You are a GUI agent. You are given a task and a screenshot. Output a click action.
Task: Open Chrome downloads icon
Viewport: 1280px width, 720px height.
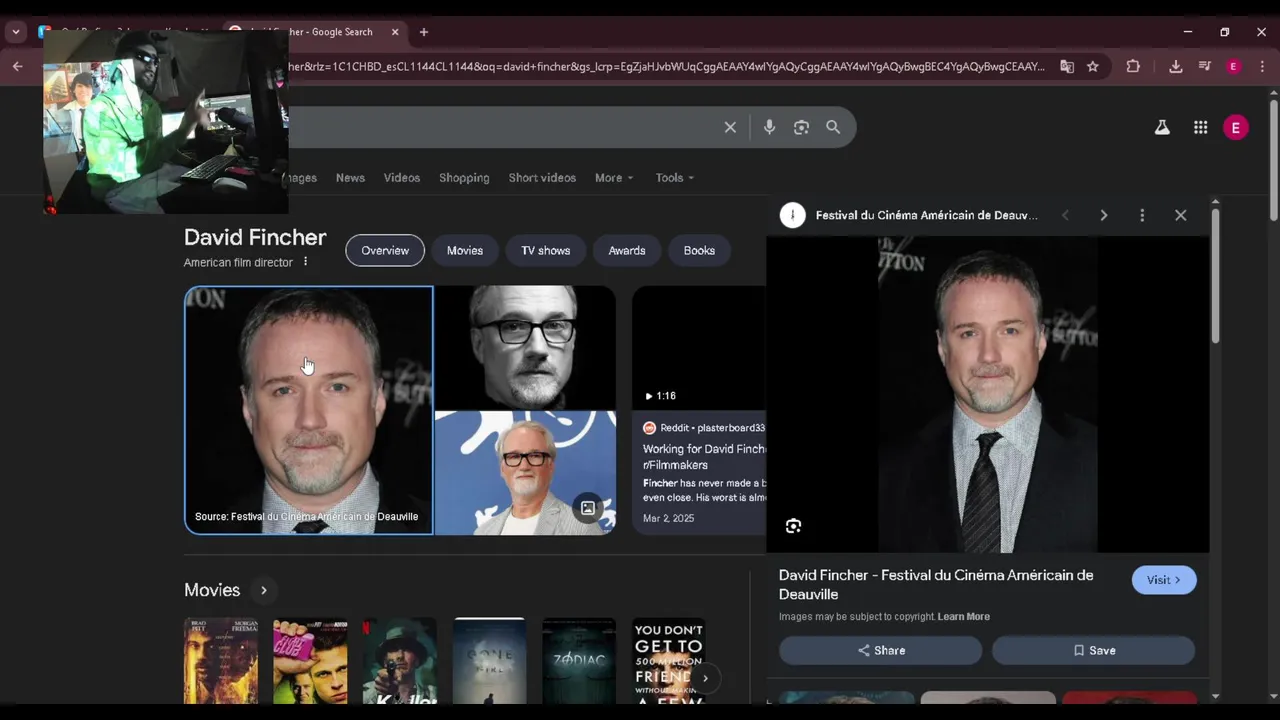pyautogui.click(x=1176, y=66)
